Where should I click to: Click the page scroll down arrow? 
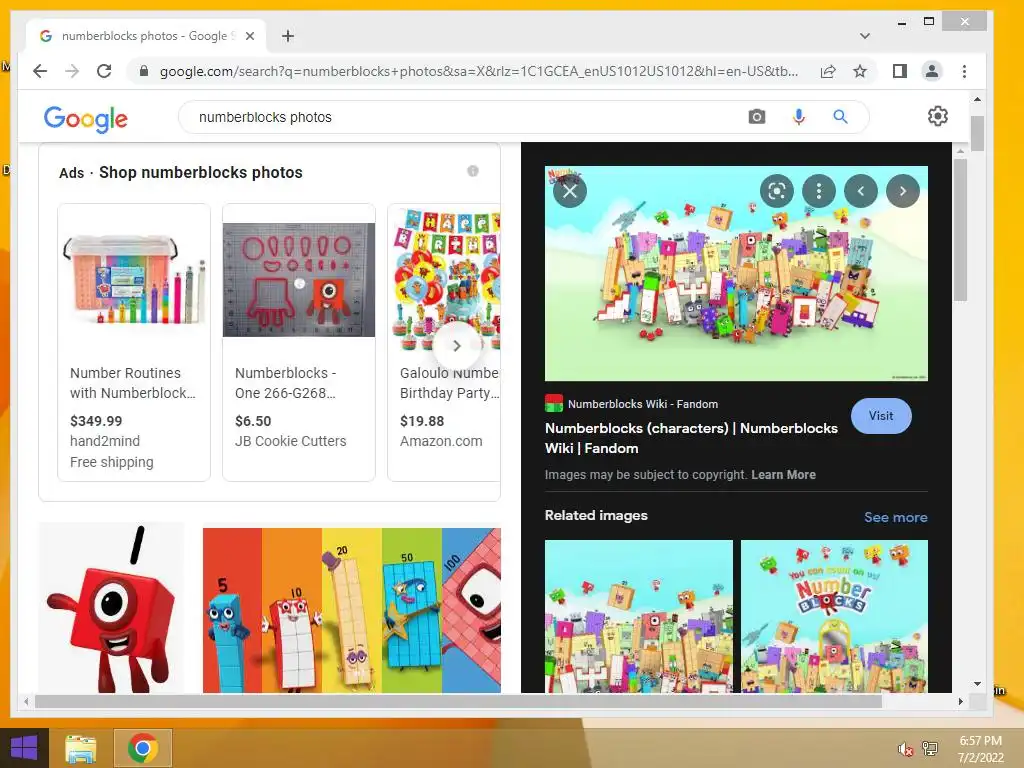click(x=977, y=684)
